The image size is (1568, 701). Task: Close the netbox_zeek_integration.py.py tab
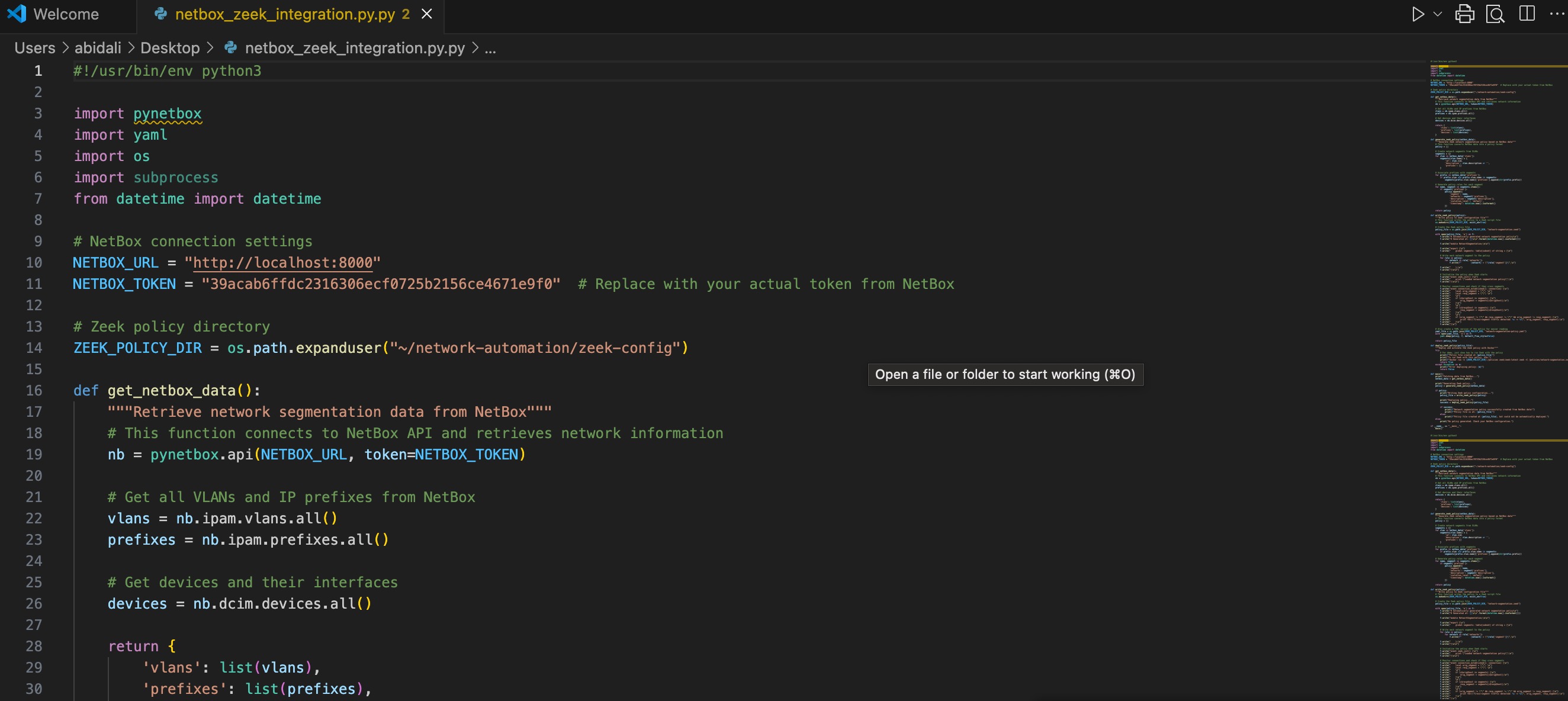tap(428, 14)
